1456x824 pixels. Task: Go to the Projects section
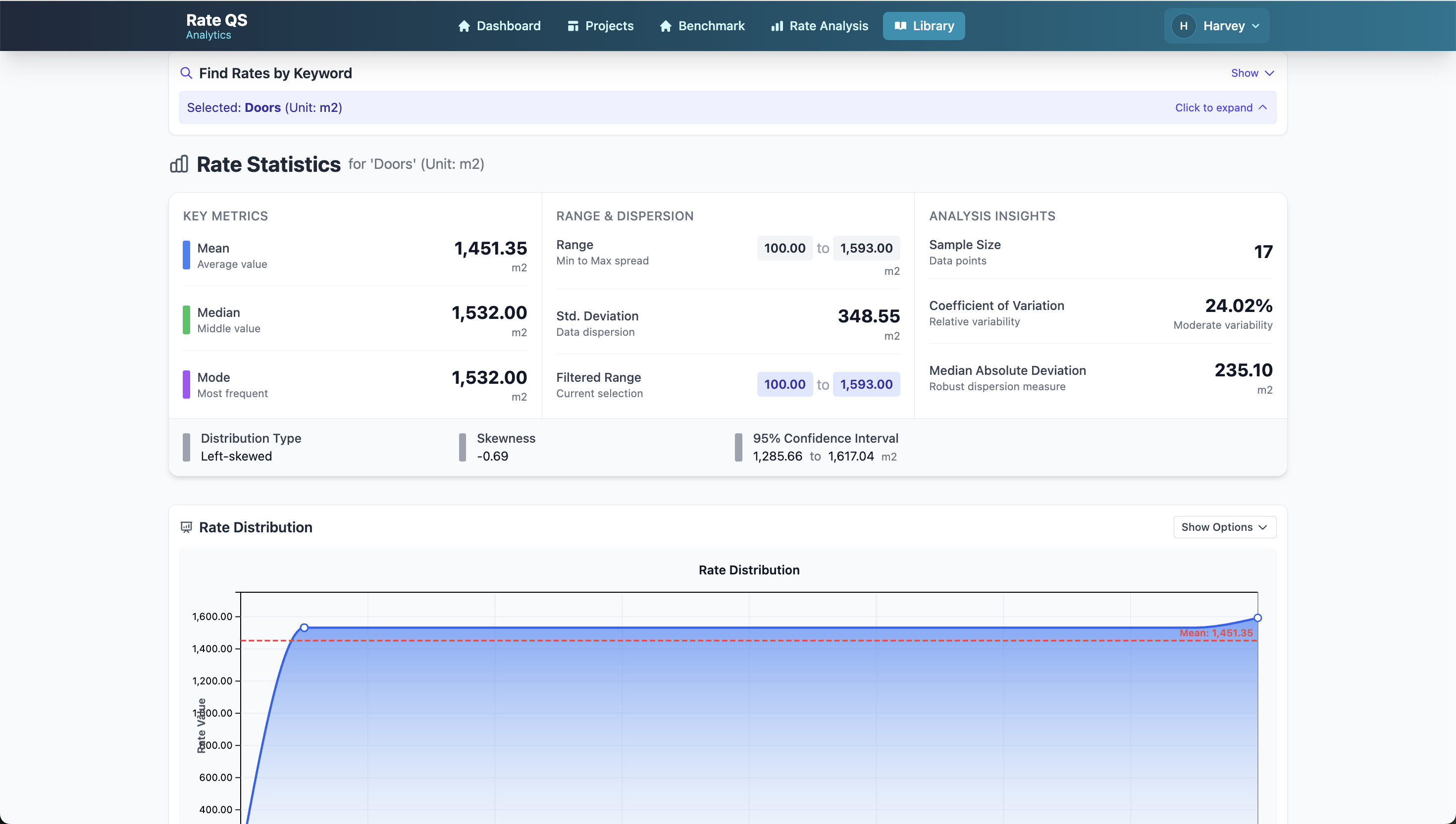pos(600,26)
